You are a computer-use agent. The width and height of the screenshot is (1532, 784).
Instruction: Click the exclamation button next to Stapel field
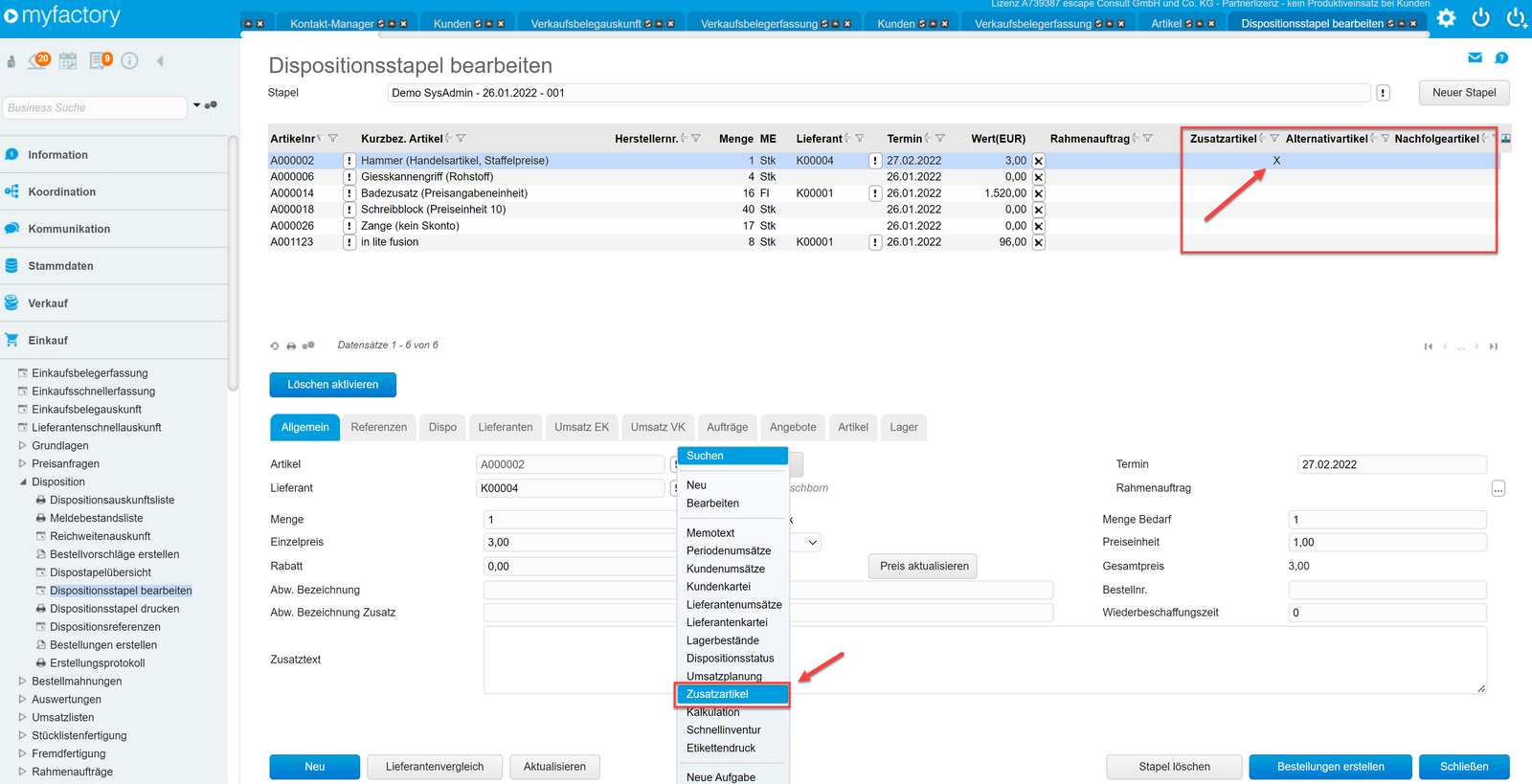pos(1384,93)
